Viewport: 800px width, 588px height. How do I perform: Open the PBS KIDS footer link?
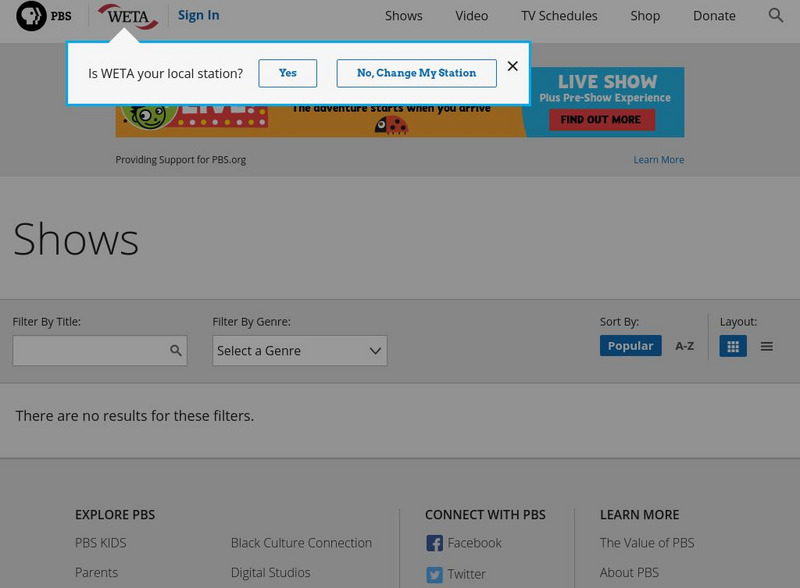coord(101,543)
